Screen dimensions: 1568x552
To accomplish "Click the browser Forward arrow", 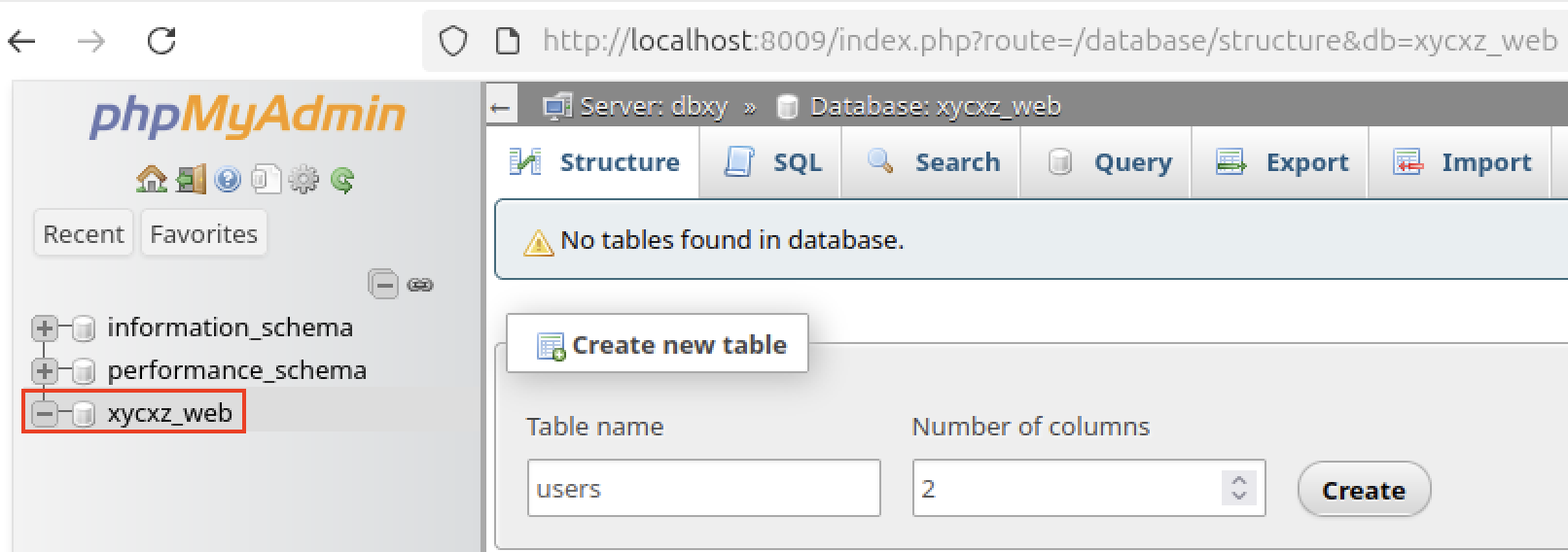I will [x=91, y=41].
